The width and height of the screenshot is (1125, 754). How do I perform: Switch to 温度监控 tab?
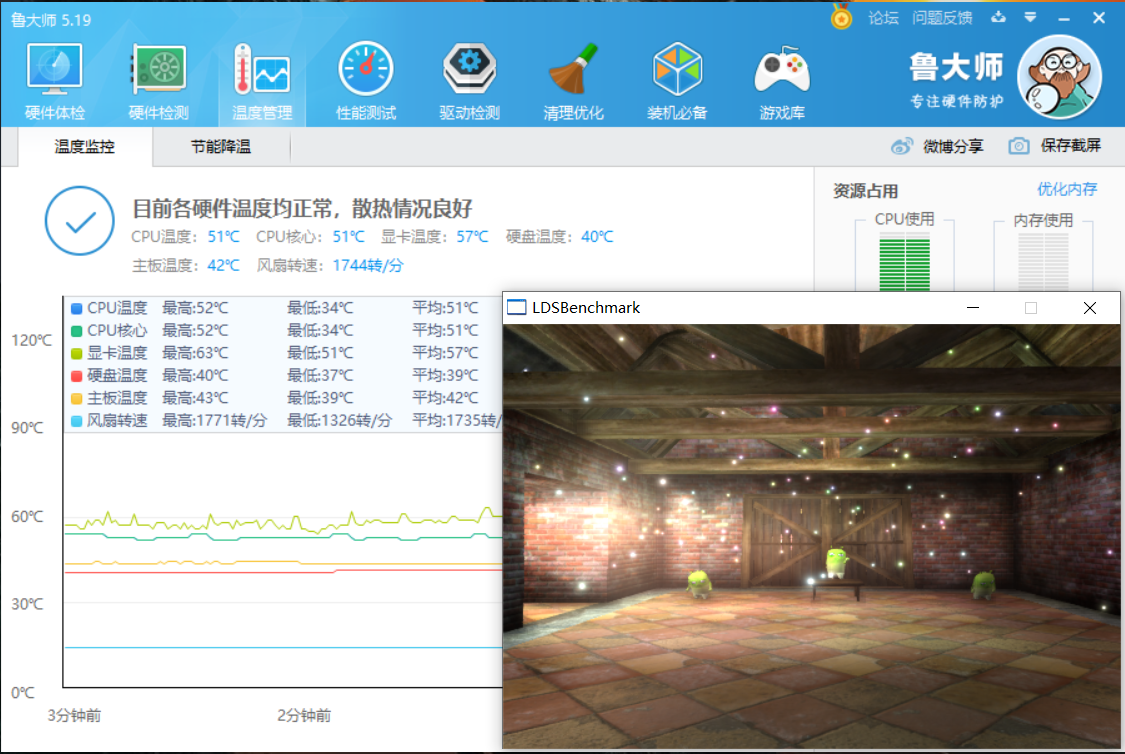(85, 146)
